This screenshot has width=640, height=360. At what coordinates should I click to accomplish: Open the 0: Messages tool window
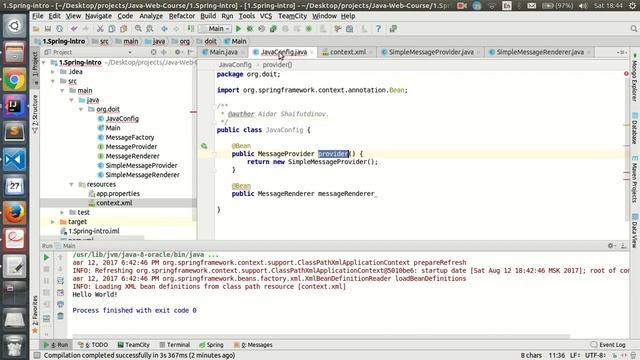click(253, 345)
